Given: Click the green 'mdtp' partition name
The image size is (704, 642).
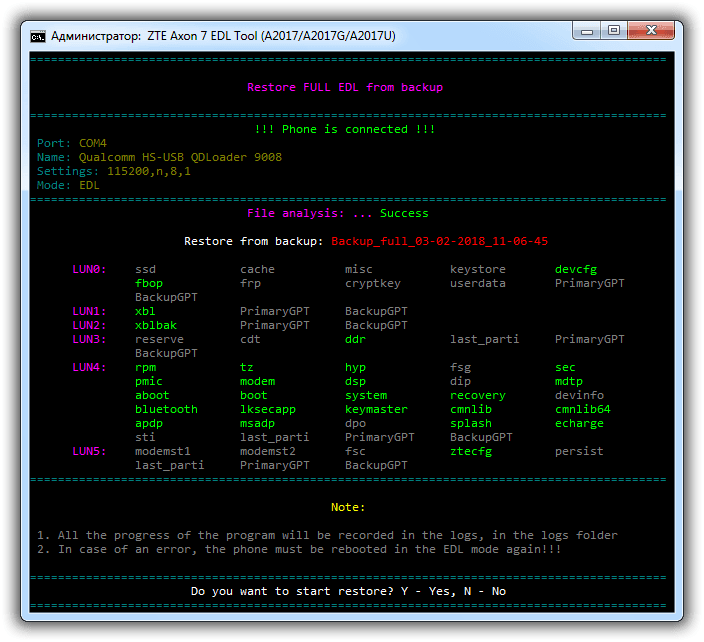Looking at the screenshot, I should (569, 382).
